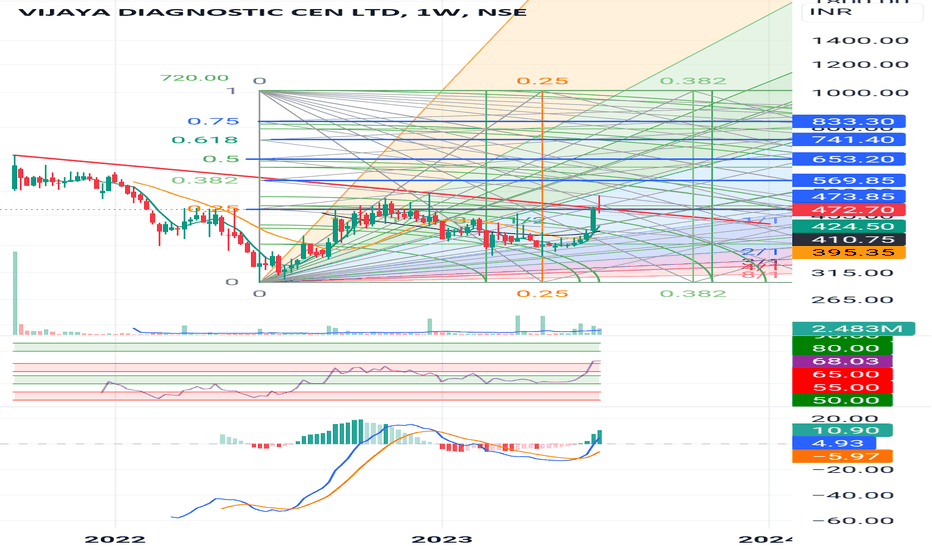Viewport: 932px width, 550px height.
Task: Click the 2/1 Gann fan label
Action: pos(760,253)
